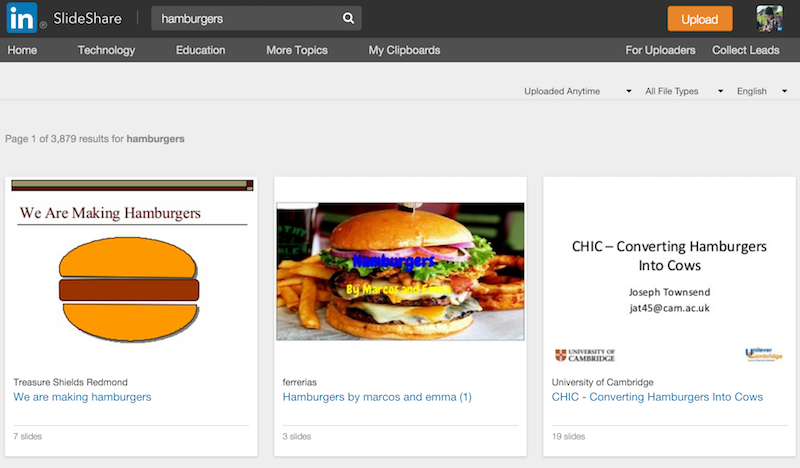The image size is (800, 468).
Task: Open 'CHIC - Converting Hamburgers Into Cows' link
Action: pos(657,397)
